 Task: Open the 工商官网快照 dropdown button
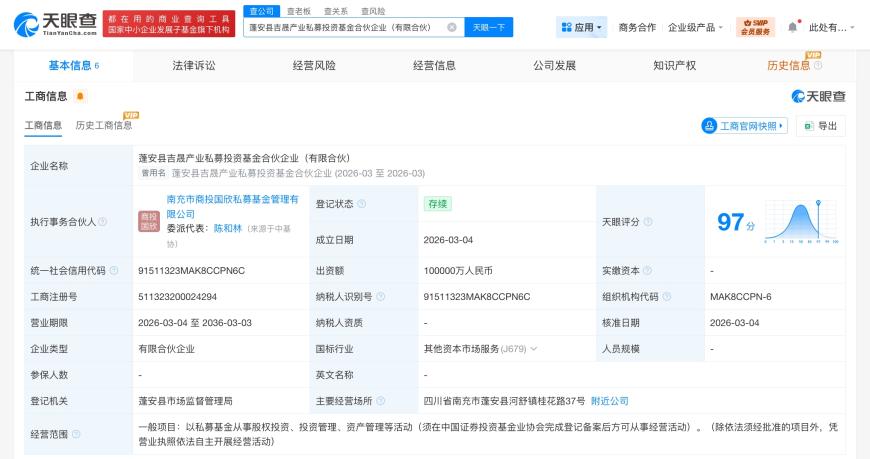(744, 126)
